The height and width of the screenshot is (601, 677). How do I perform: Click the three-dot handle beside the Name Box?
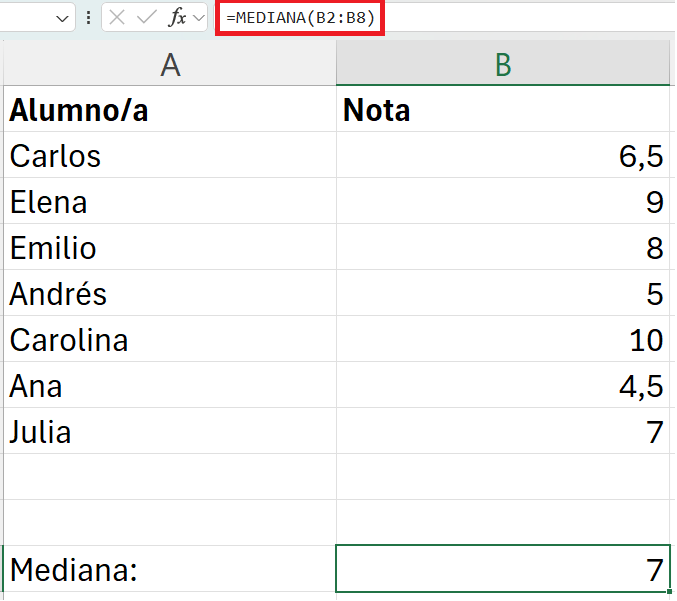[88, 18]
